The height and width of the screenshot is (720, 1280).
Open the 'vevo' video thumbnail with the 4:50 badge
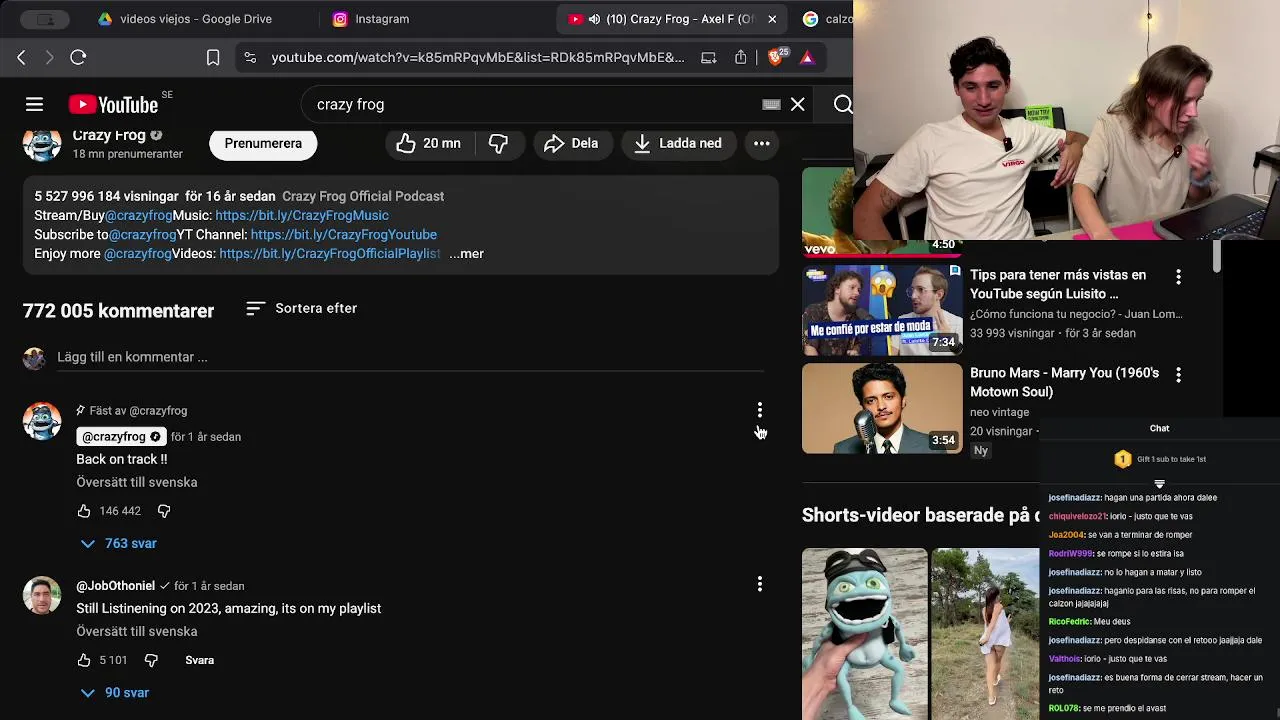[882, 212]
